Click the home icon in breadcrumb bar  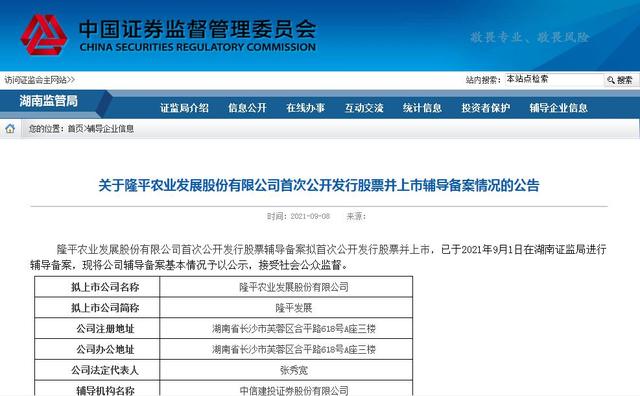(x=10, y=129)
